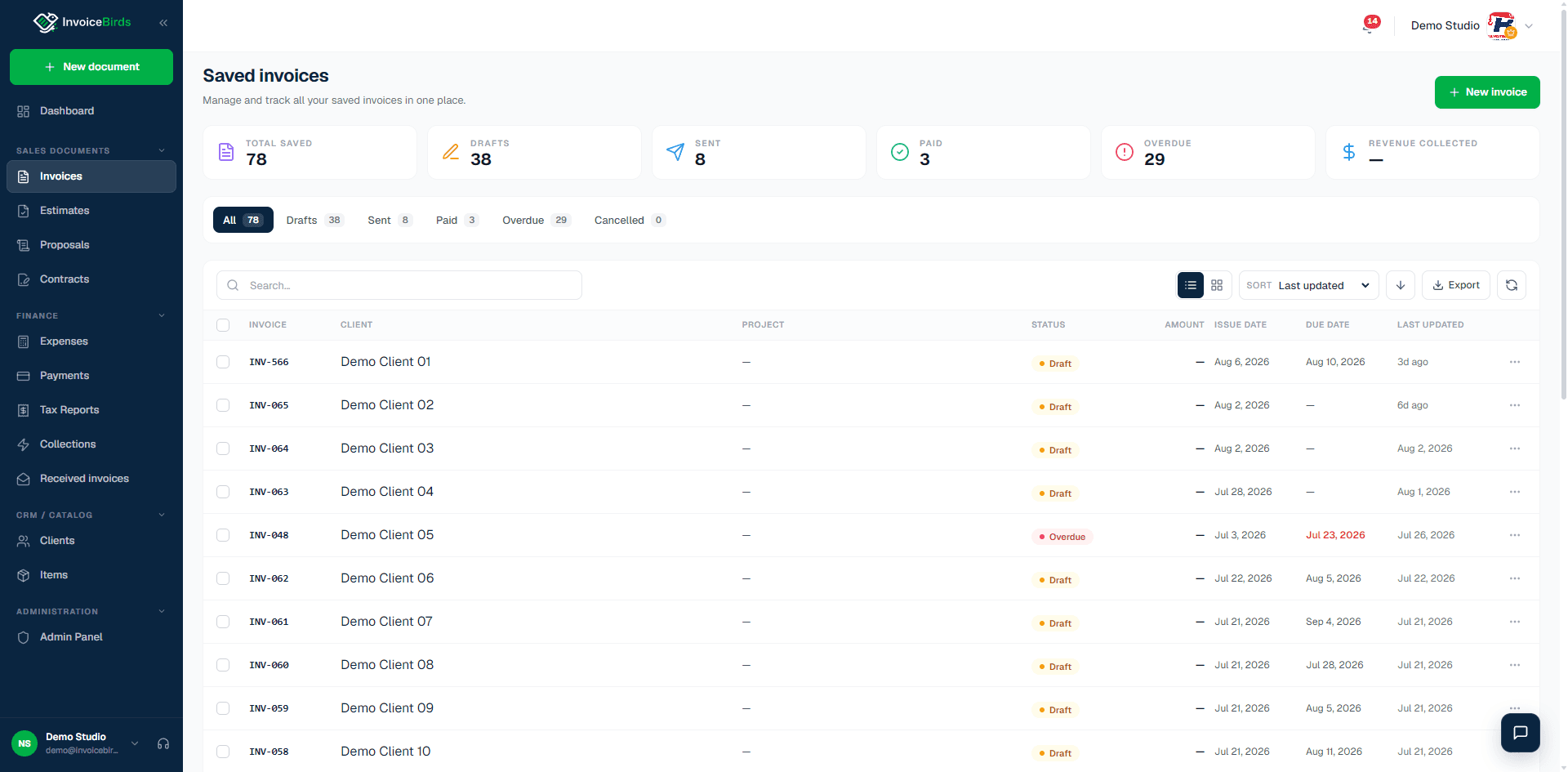Refresh the invoices list
Viewport: 1568px width, 772px height.
pyautogui.click(x=1512, y=285)
